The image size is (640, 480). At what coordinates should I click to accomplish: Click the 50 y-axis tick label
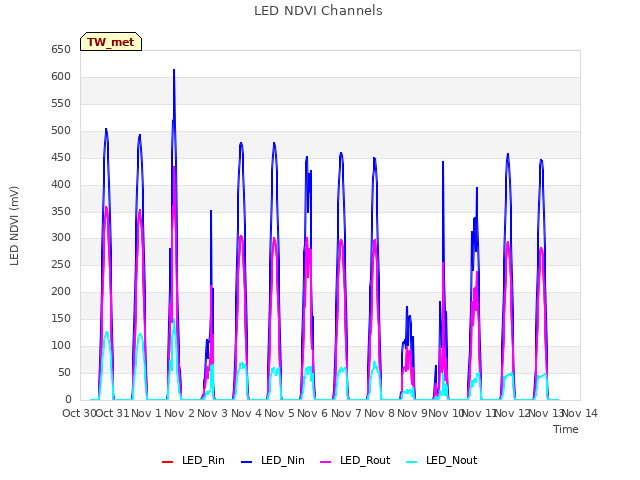(x=64, y=372)
